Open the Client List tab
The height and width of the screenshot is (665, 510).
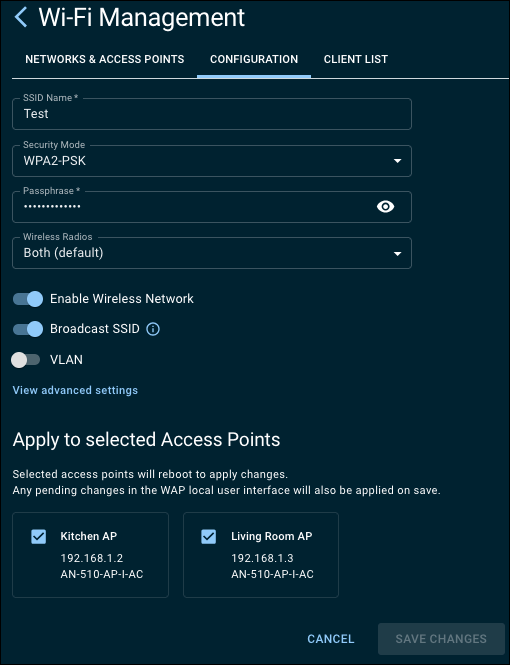(356, 59)
